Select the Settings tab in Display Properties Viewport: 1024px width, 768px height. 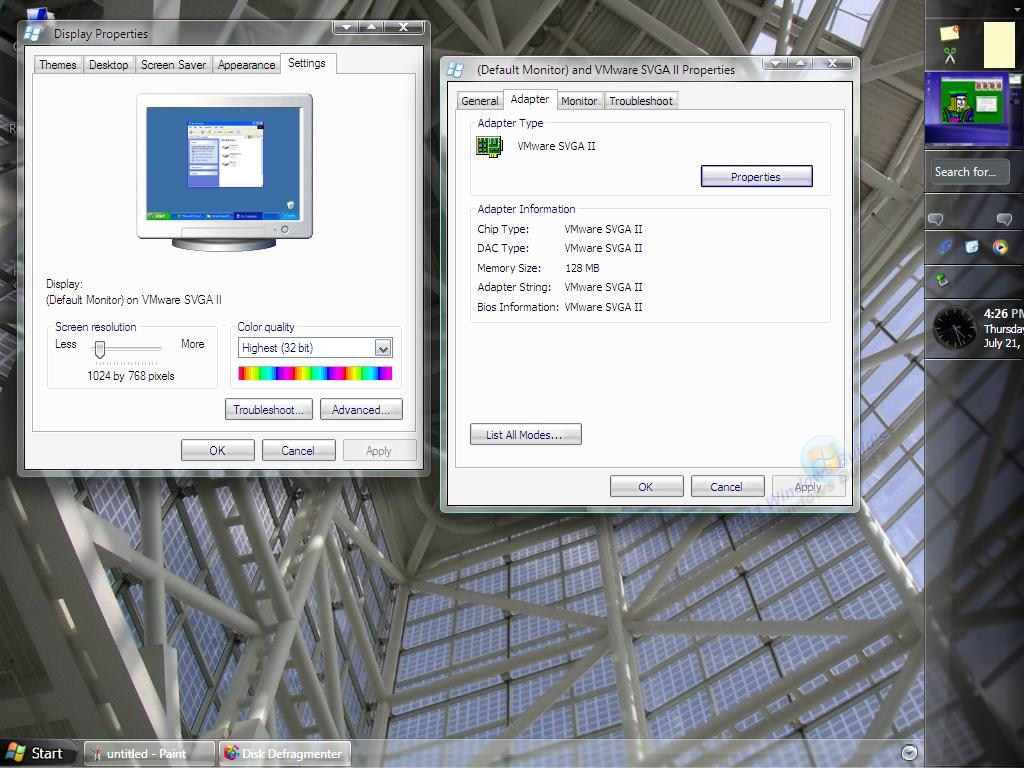pos(307,63)
